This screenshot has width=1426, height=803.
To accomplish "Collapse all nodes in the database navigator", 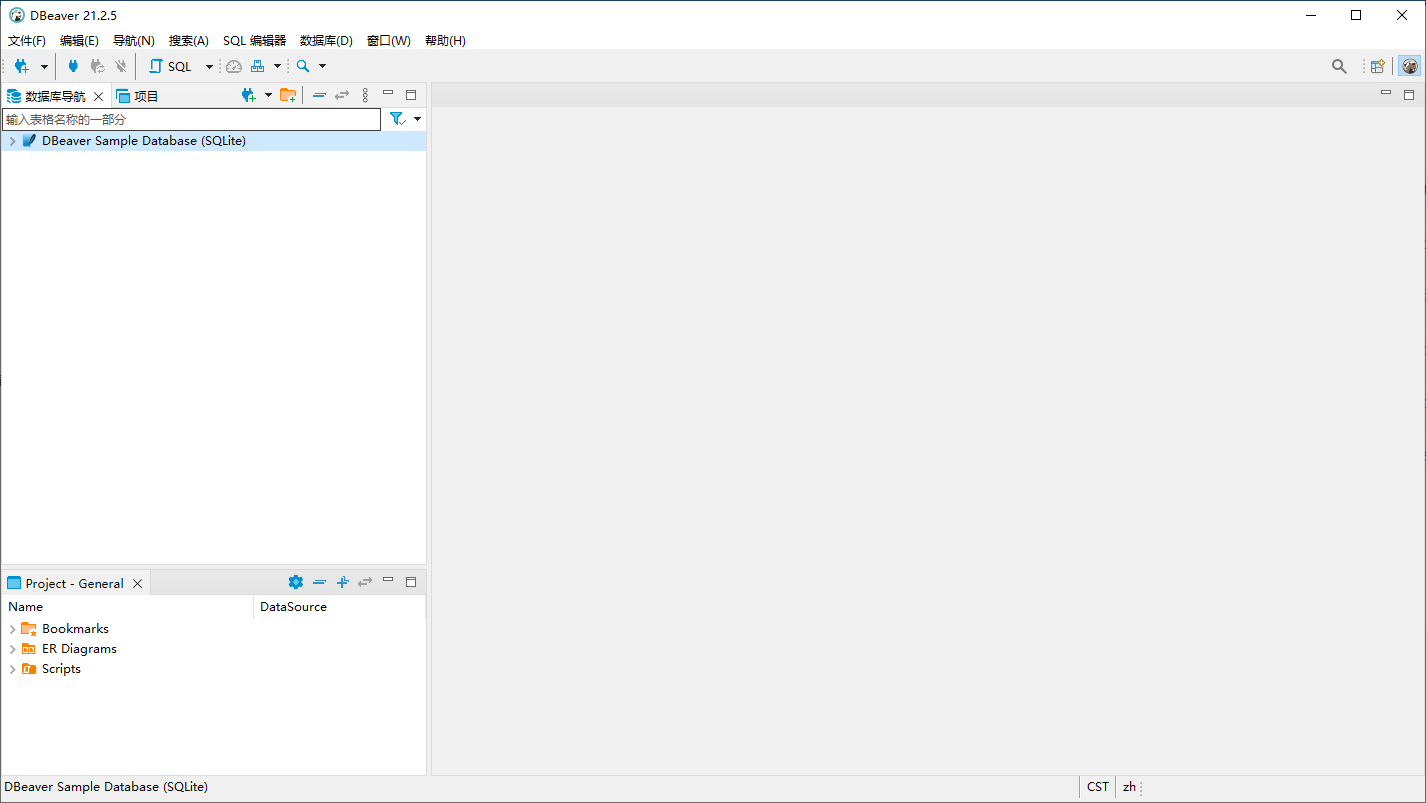I will coord(319,95).
